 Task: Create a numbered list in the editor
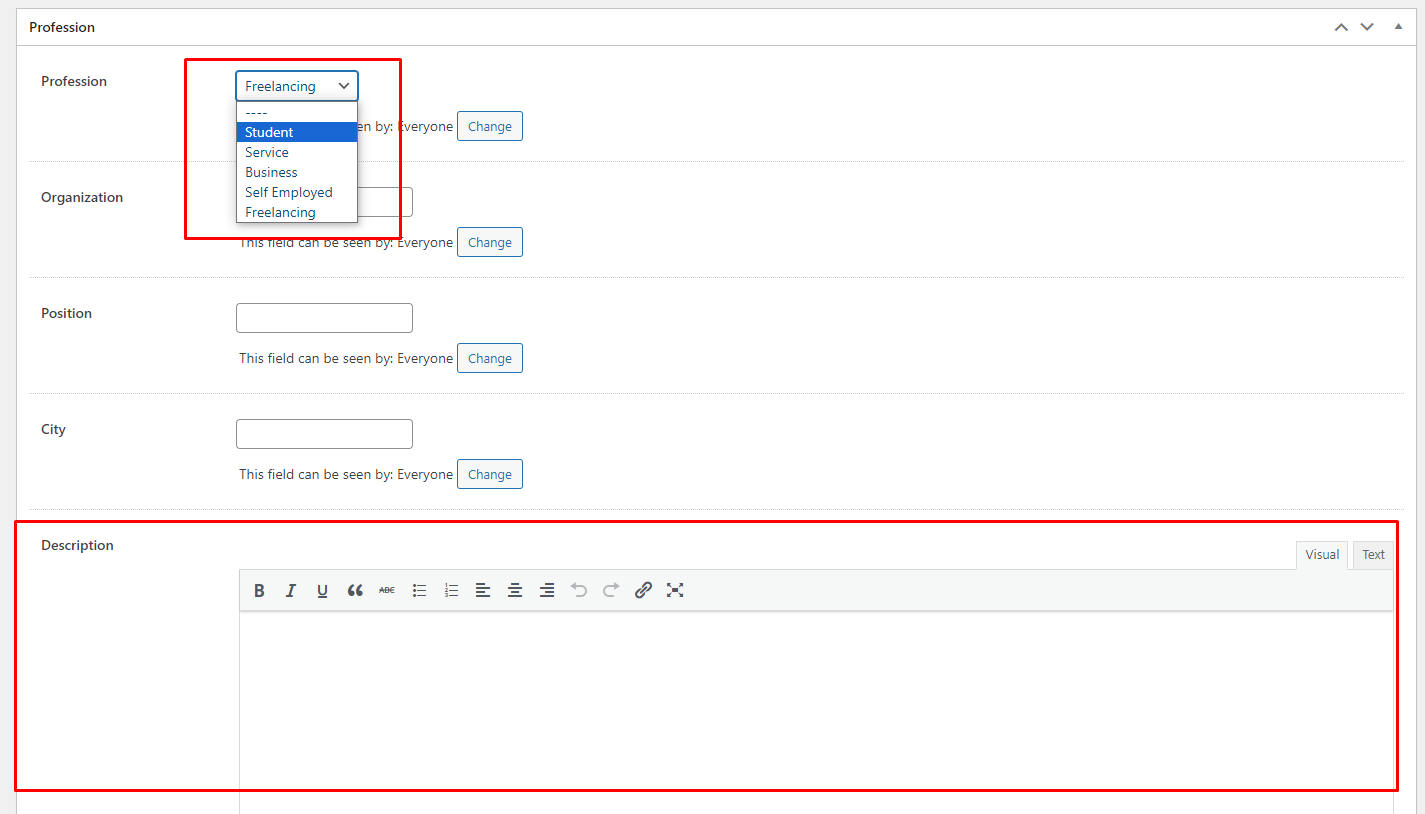[451, 590]
